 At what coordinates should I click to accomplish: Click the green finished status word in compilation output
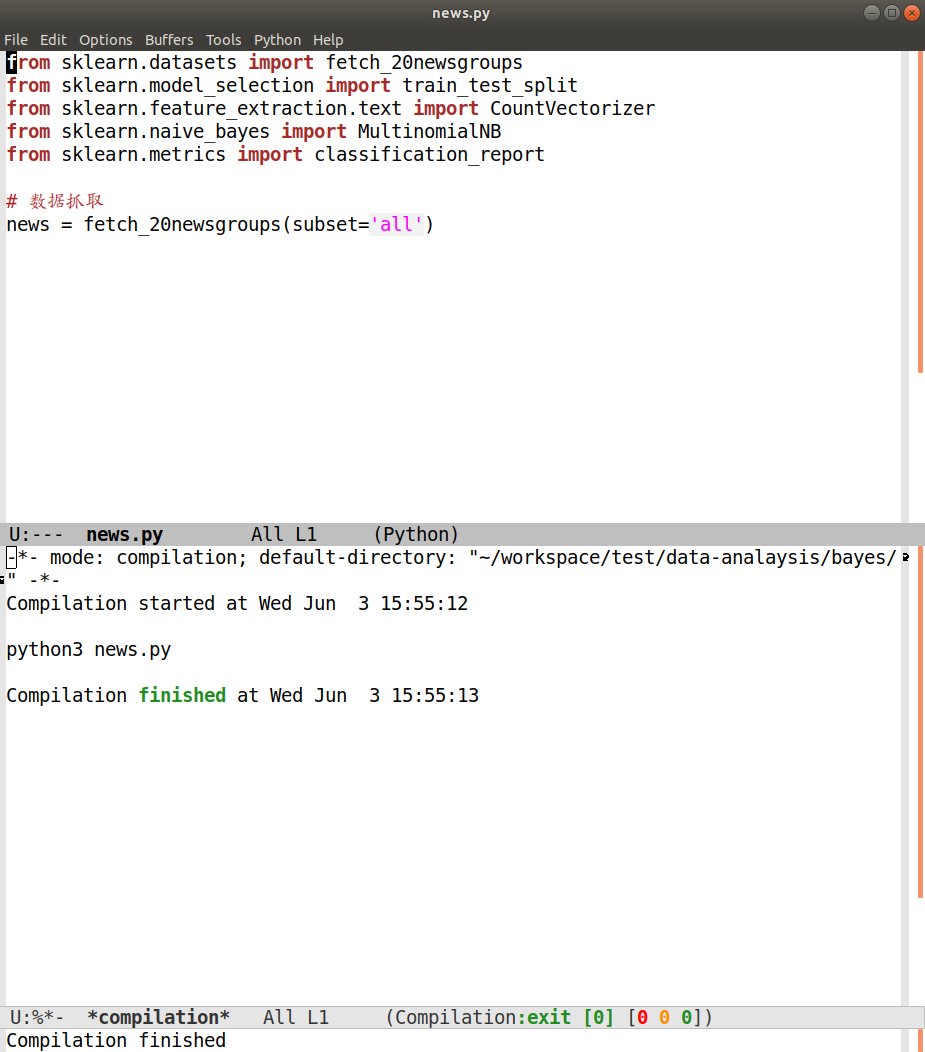182,695
